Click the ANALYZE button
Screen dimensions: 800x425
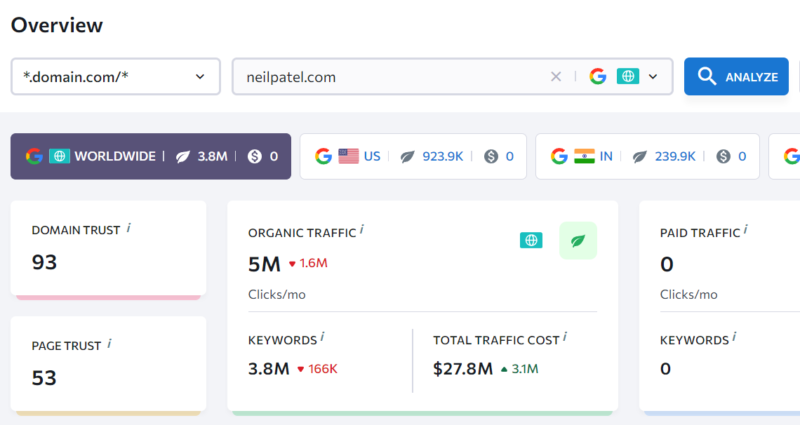[736, 77]
